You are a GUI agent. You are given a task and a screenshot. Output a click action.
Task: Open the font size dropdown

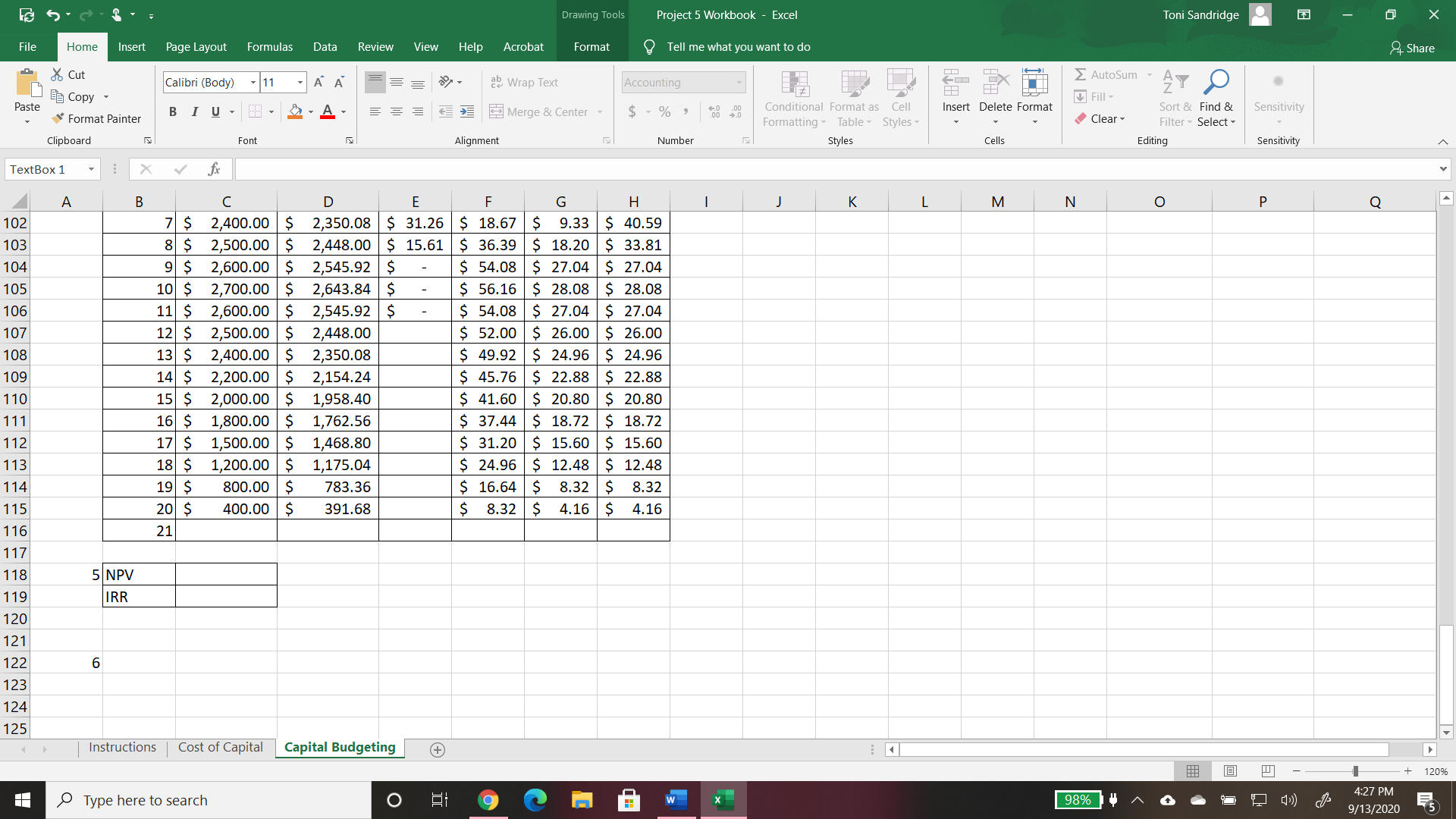point(300,82)
